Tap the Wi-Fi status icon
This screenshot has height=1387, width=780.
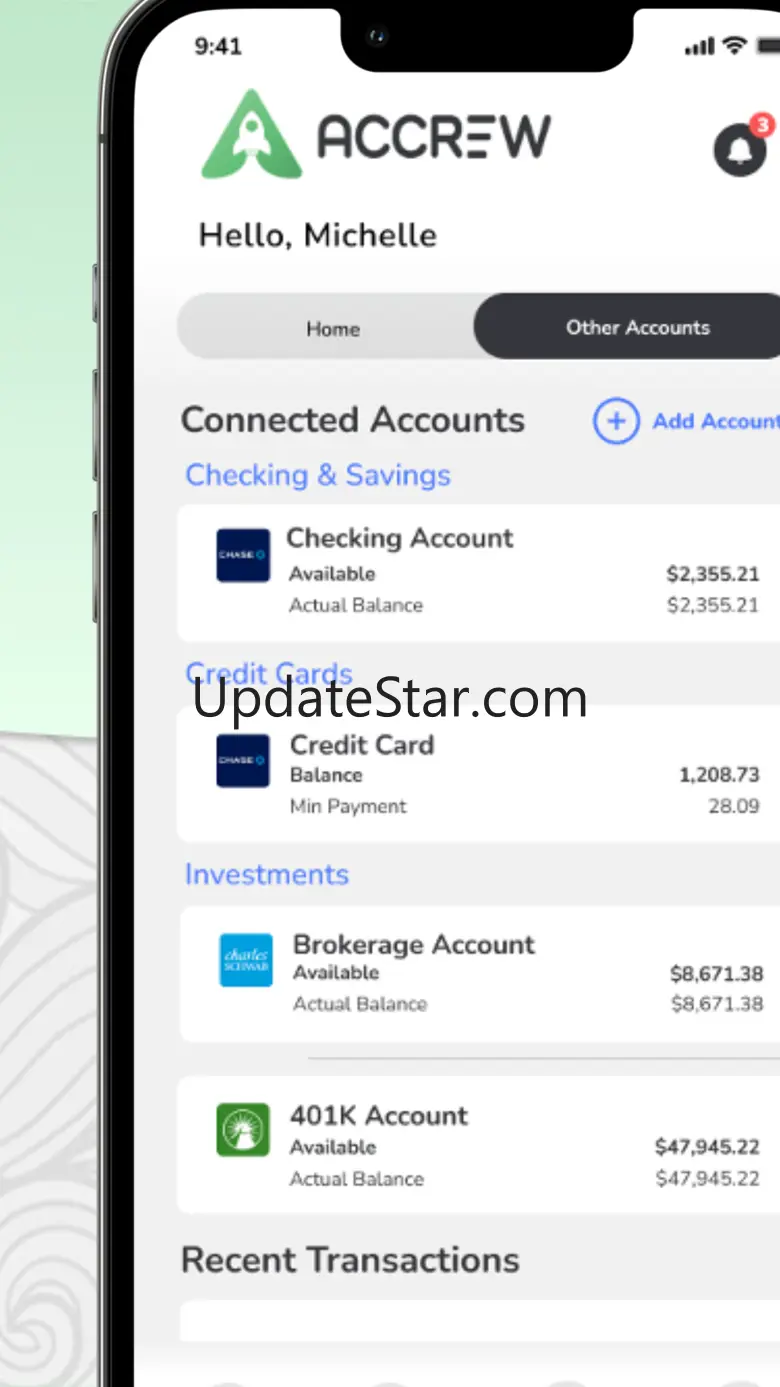(735, 46)
